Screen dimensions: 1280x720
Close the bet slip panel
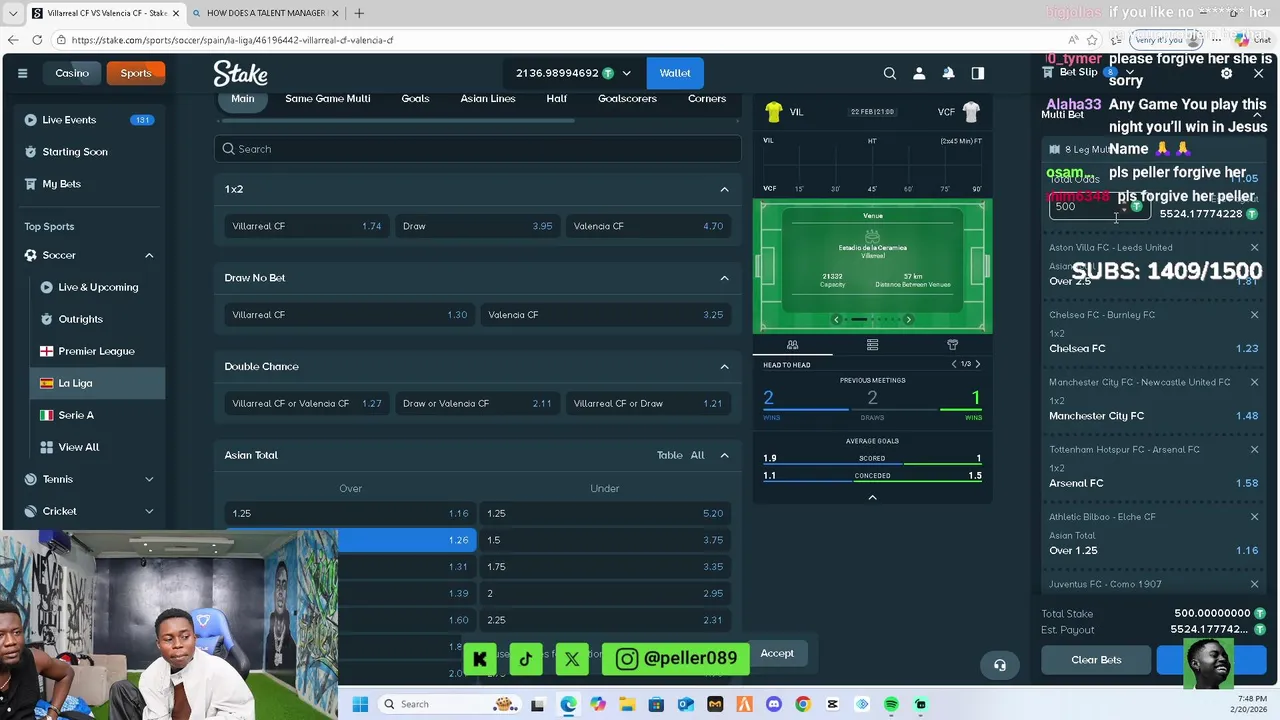[1259, 73]
